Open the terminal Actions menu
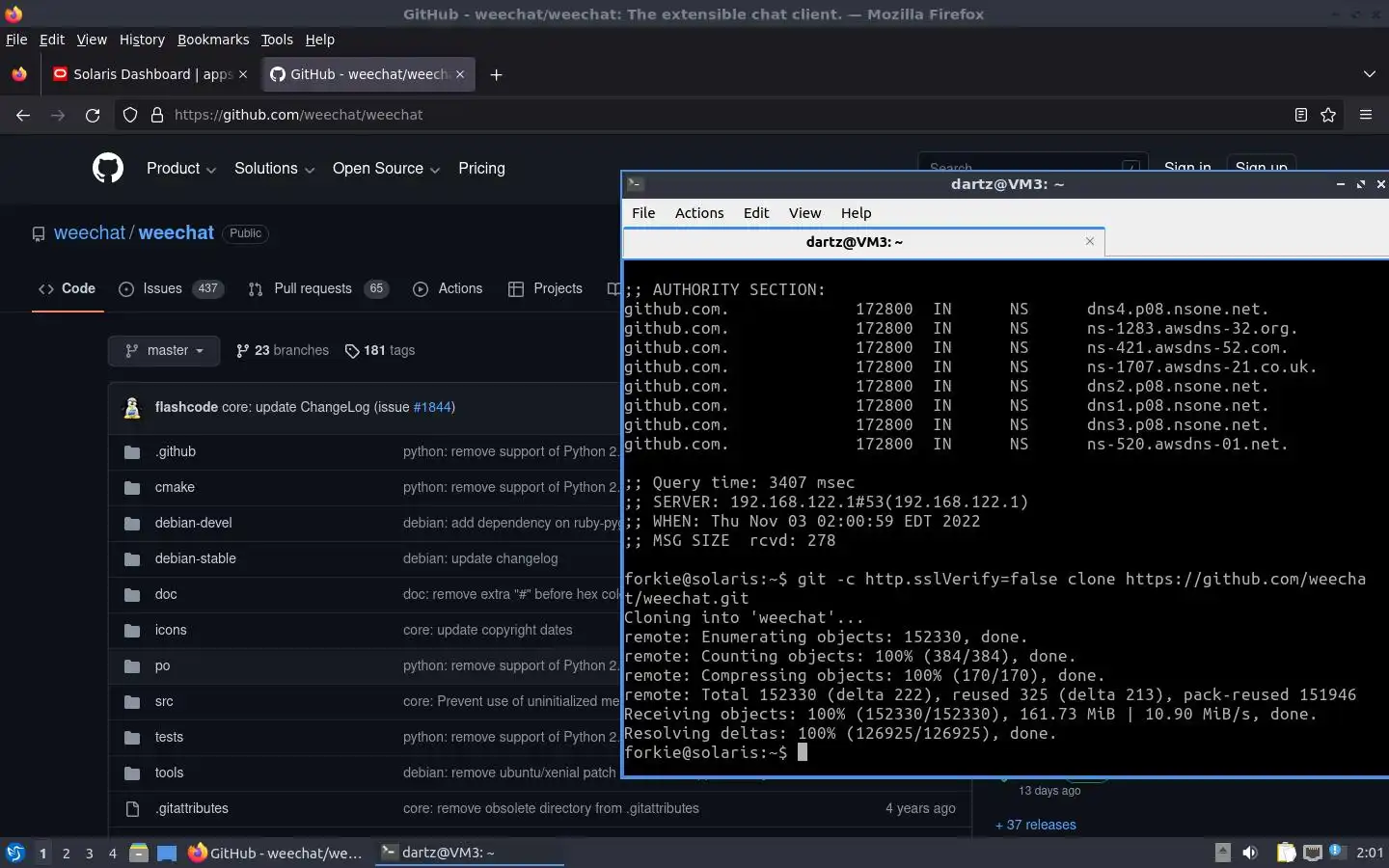Screen dimensions: 1389x868 699,213
